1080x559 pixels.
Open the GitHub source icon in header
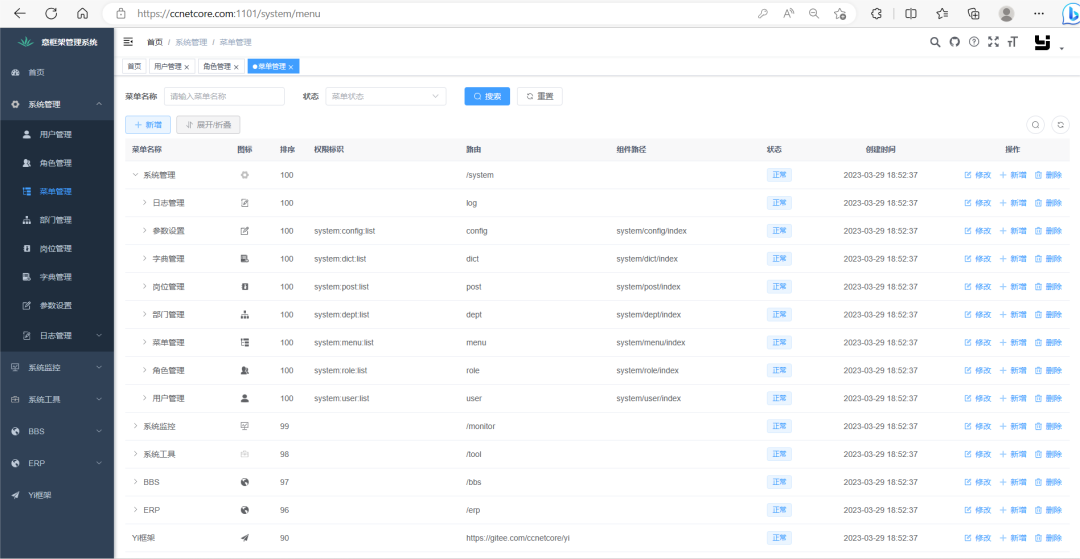click(x=954, y=42)
